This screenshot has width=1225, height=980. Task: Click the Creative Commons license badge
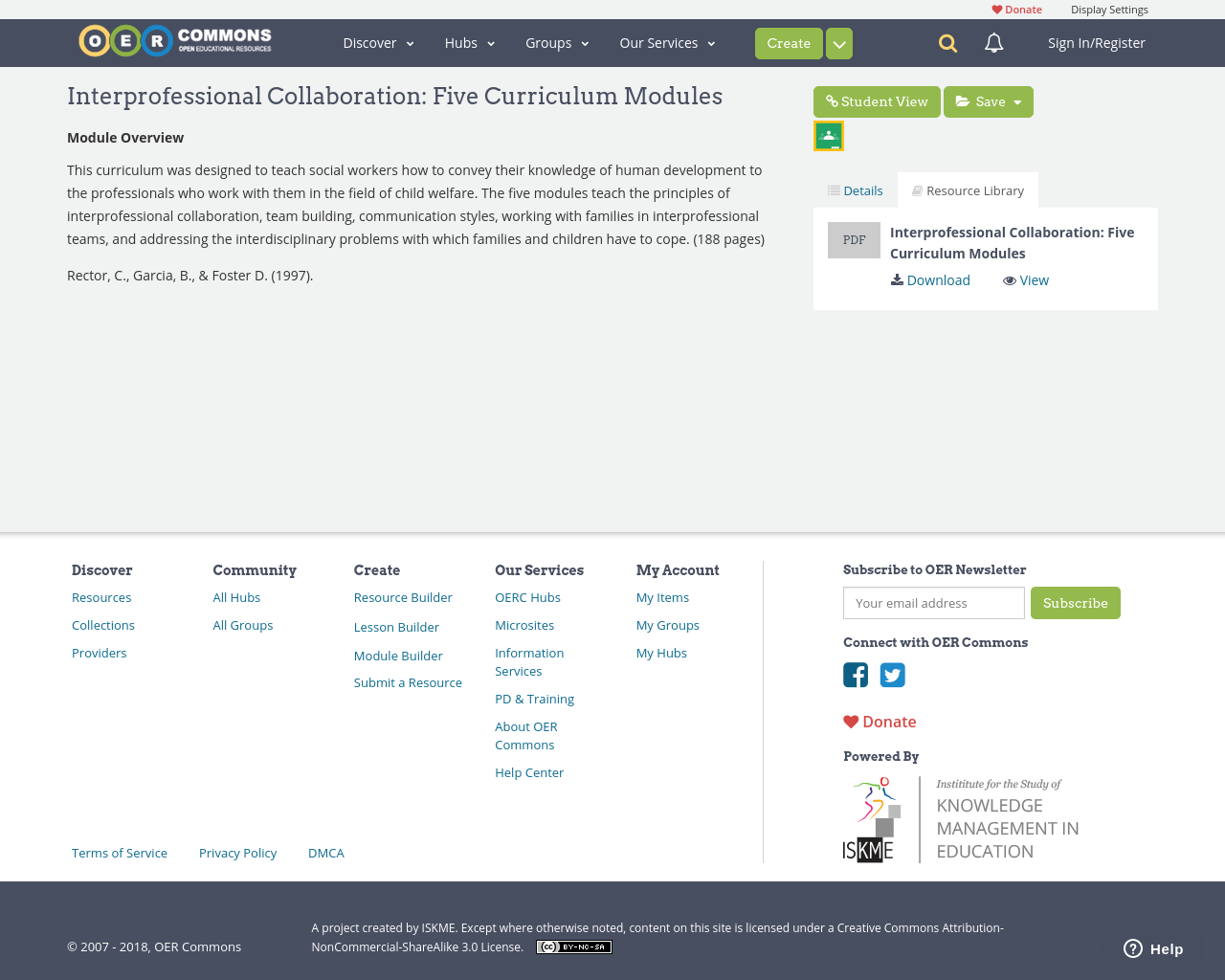pyautogui.click(x=573, y=946)
